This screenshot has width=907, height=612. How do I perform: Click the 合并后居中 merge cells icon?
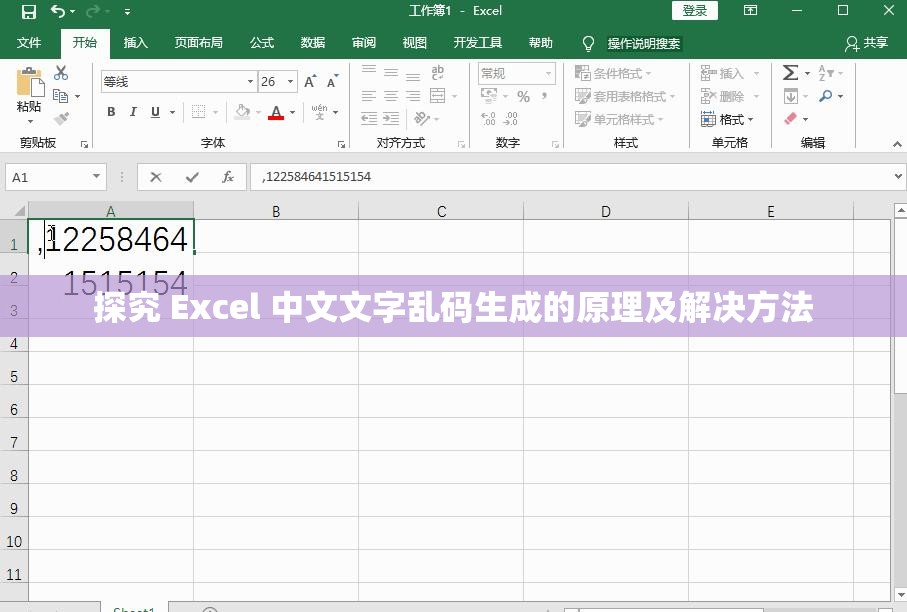point(437,96)
